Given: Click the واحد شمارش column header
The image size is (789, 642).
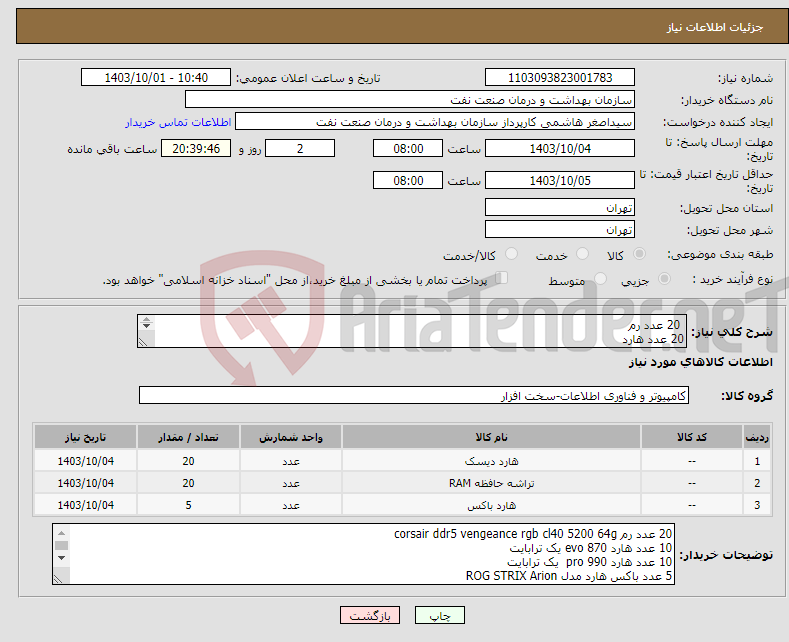Looking at the screenshot, I should click(291, 437).
